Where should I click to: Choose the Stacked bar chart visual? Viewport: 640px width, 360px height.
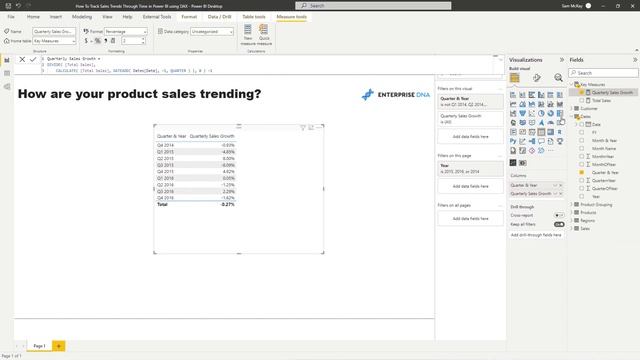coord(513,95)
